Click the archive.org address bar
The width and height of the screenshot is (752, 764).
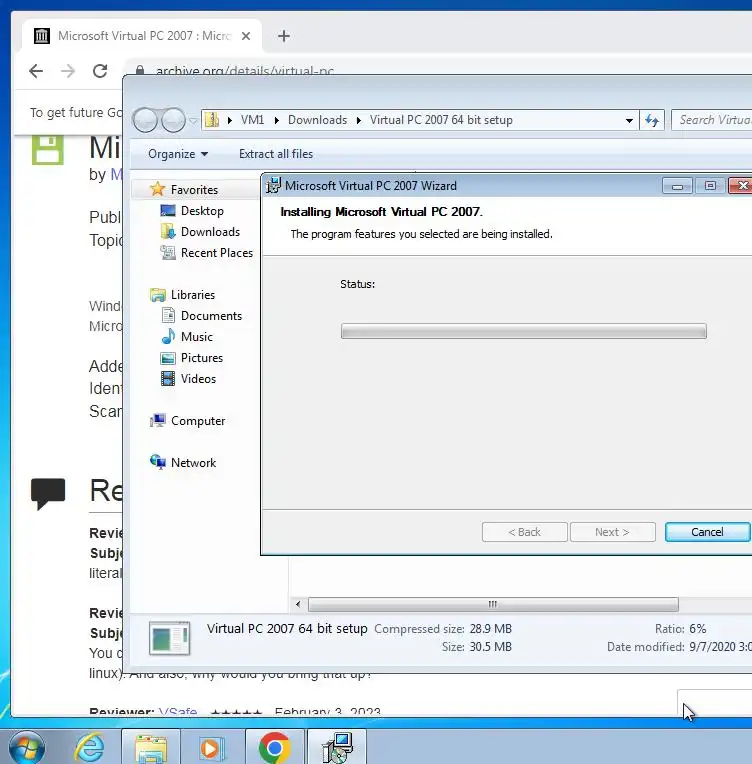click(x=244, y=71)
